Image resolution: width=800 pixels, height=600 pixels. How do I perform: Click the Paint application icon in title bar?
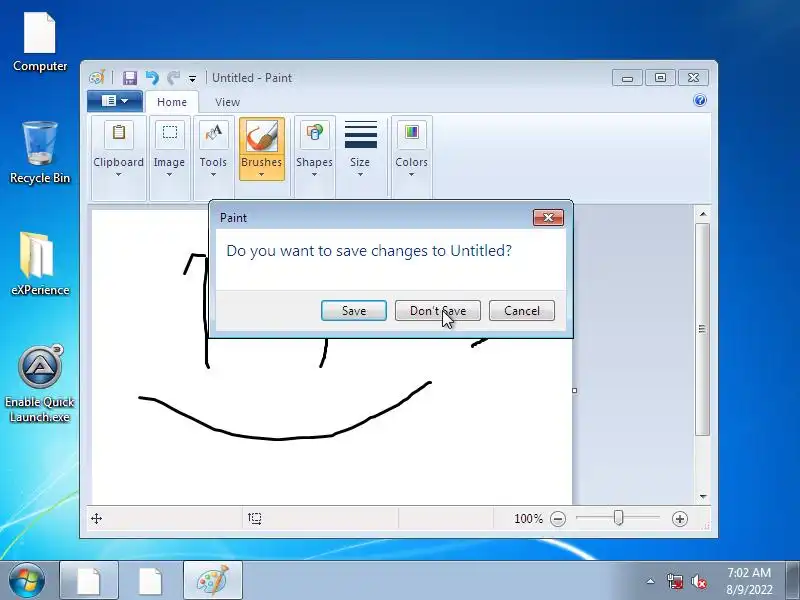click(x=97, y=78)
